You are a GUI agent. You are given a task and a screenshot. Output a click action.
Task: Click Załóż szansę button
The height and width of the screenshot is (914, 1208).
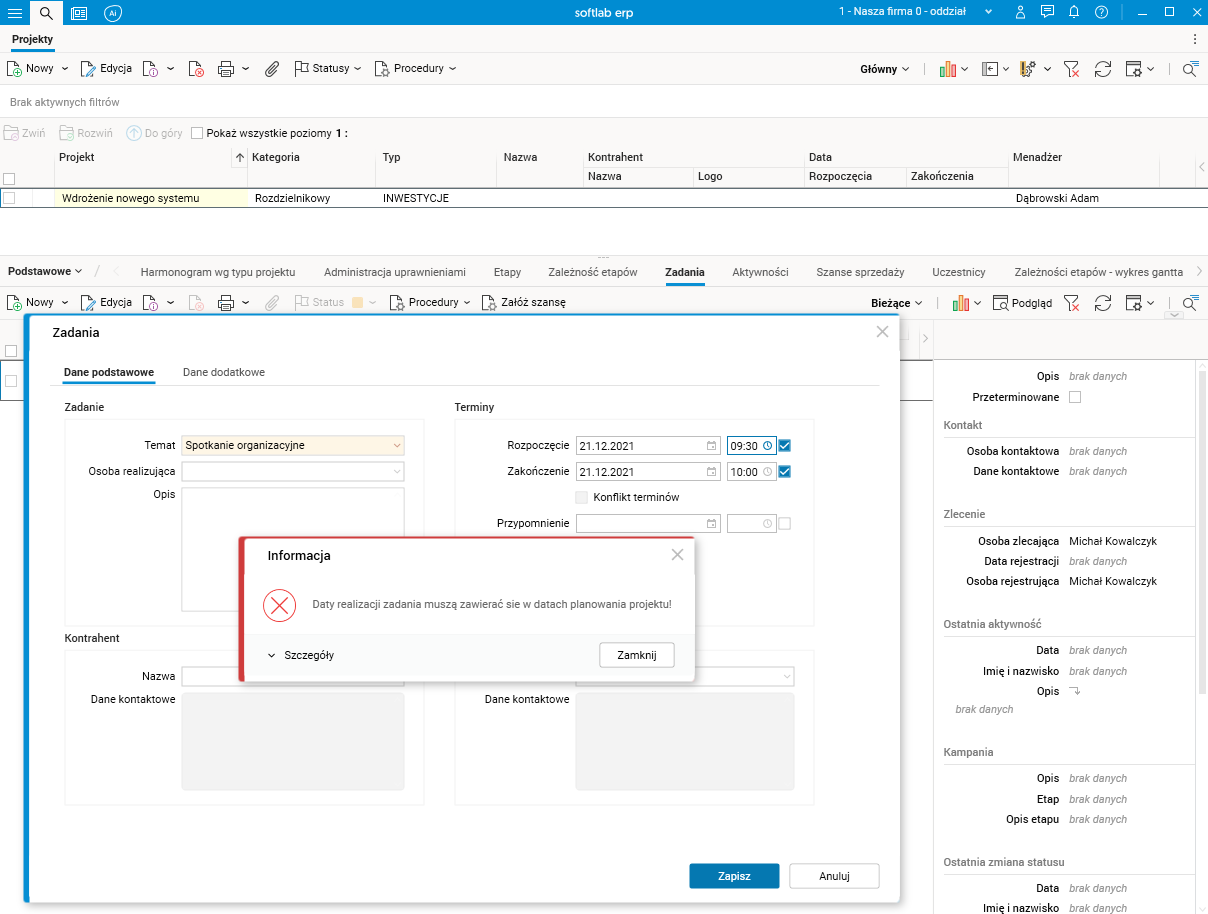tap(523, 302)
